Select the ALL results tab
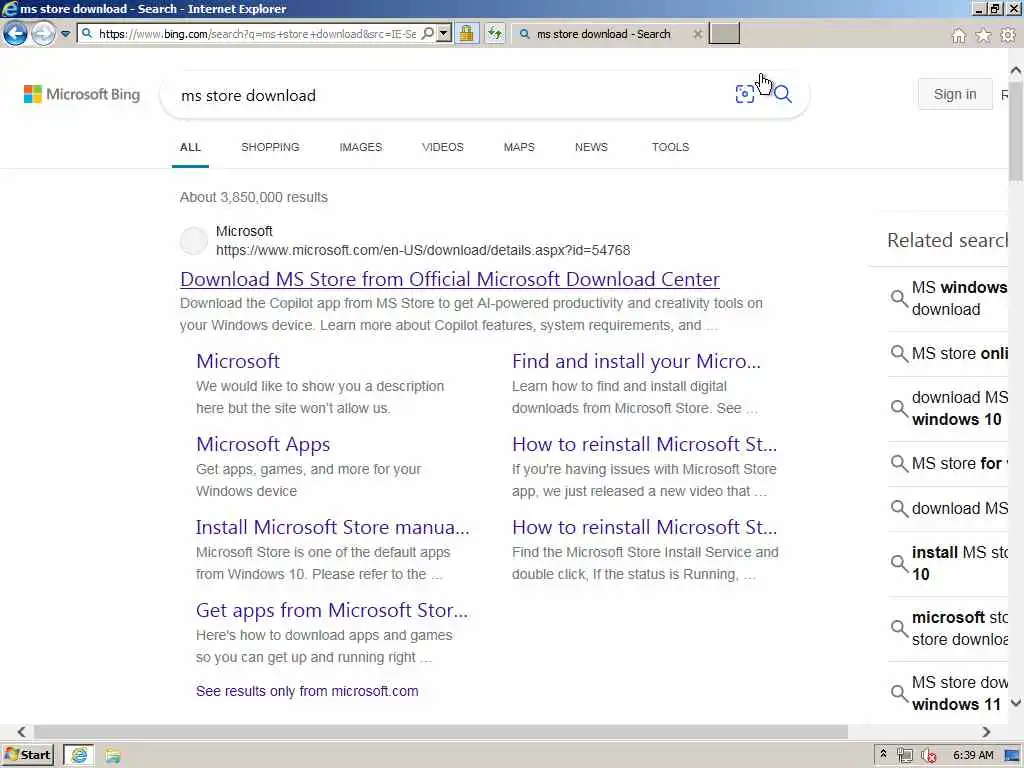Image resolution: width=1024 pixels, height=768 pixels. [190, 148]
